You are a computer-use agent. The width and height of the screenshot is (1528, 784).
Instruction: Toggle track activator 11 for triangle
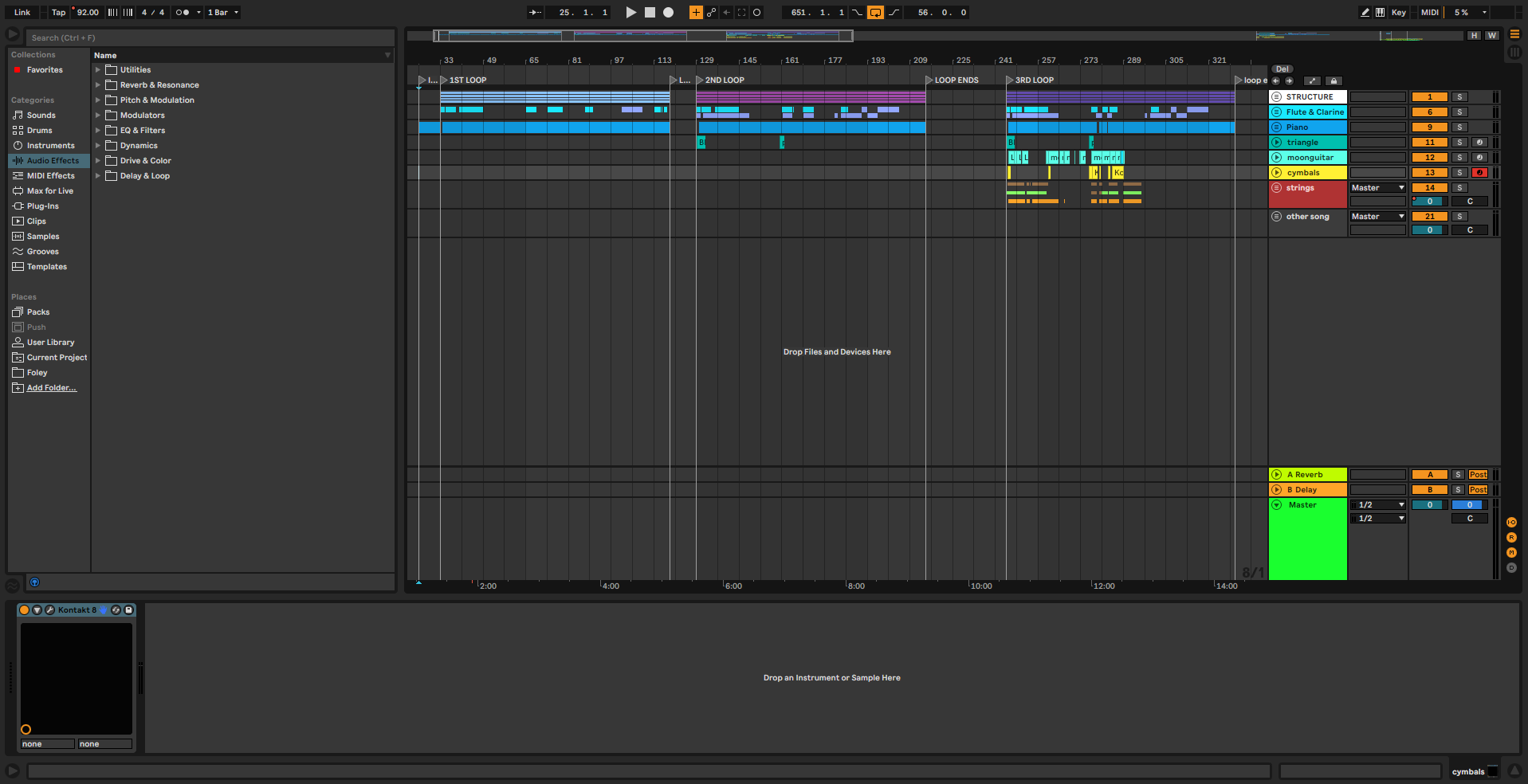coord(1430,143)
